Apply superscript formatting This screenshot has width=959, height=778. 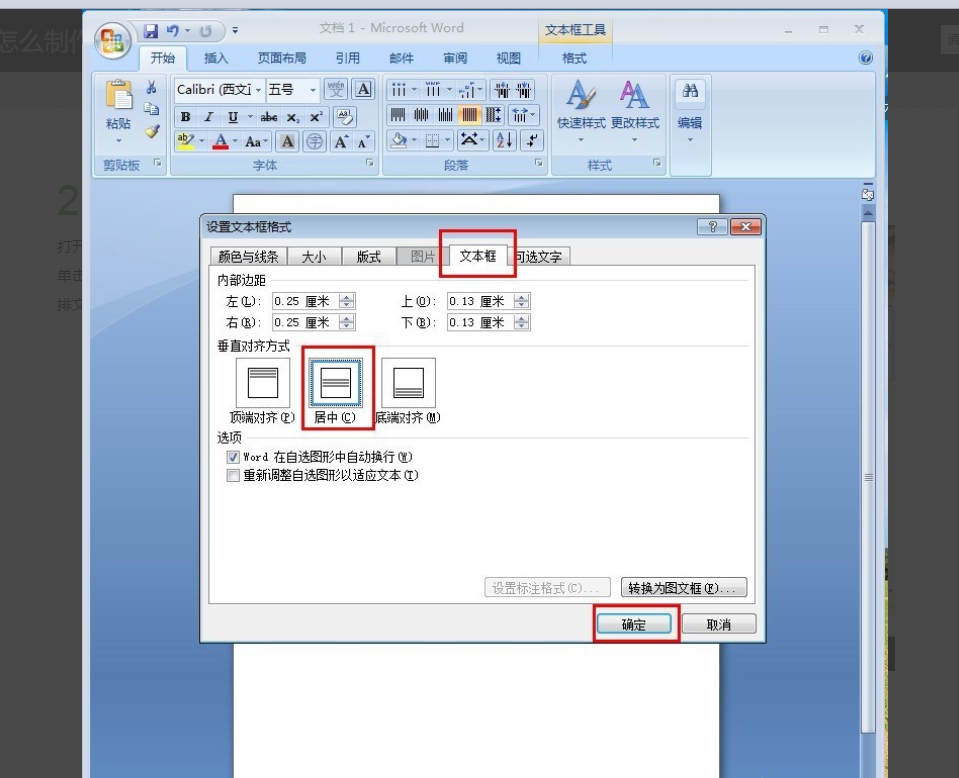point(316,117)
